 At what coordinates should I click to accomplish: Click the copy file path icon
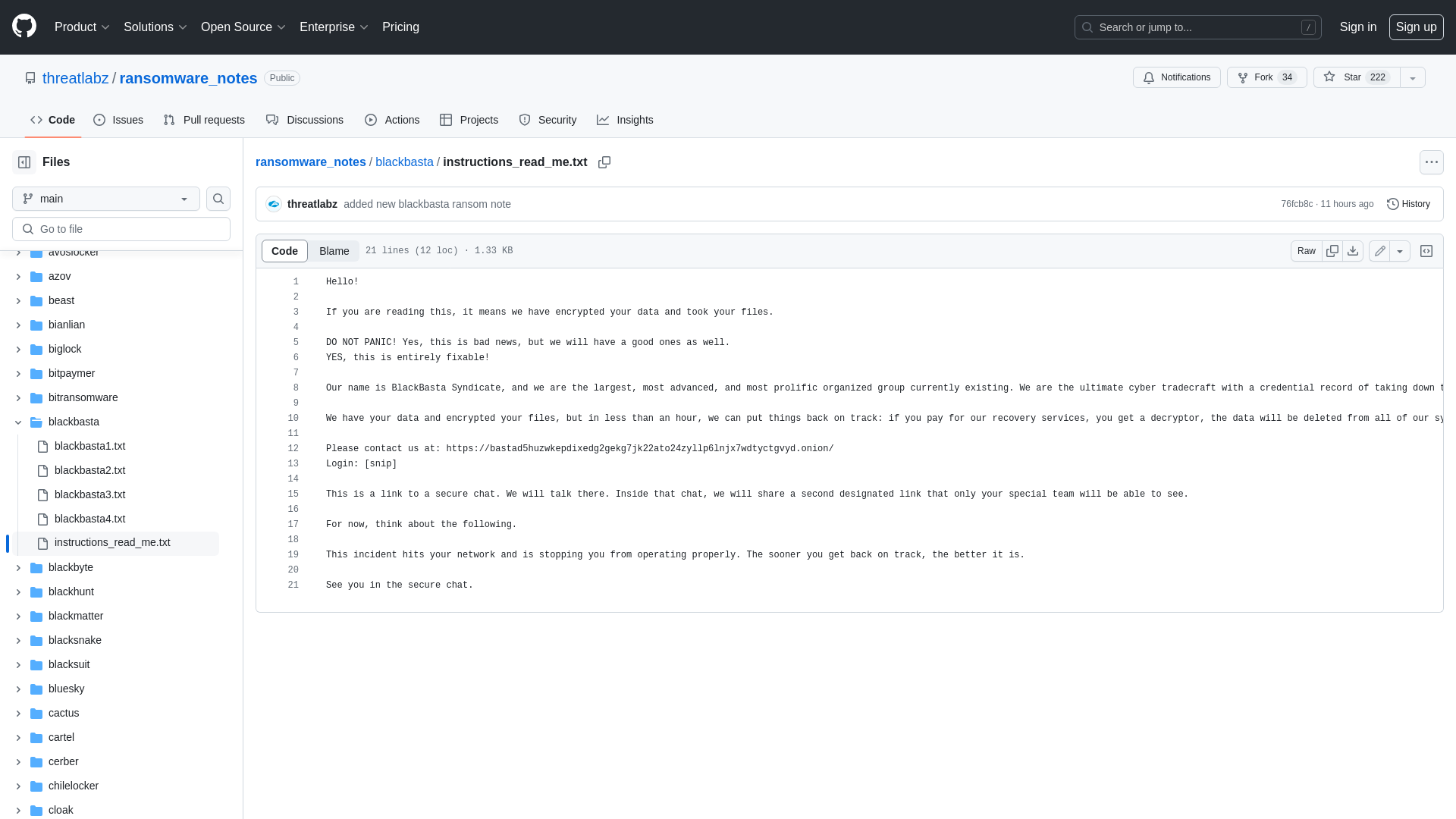604,162
